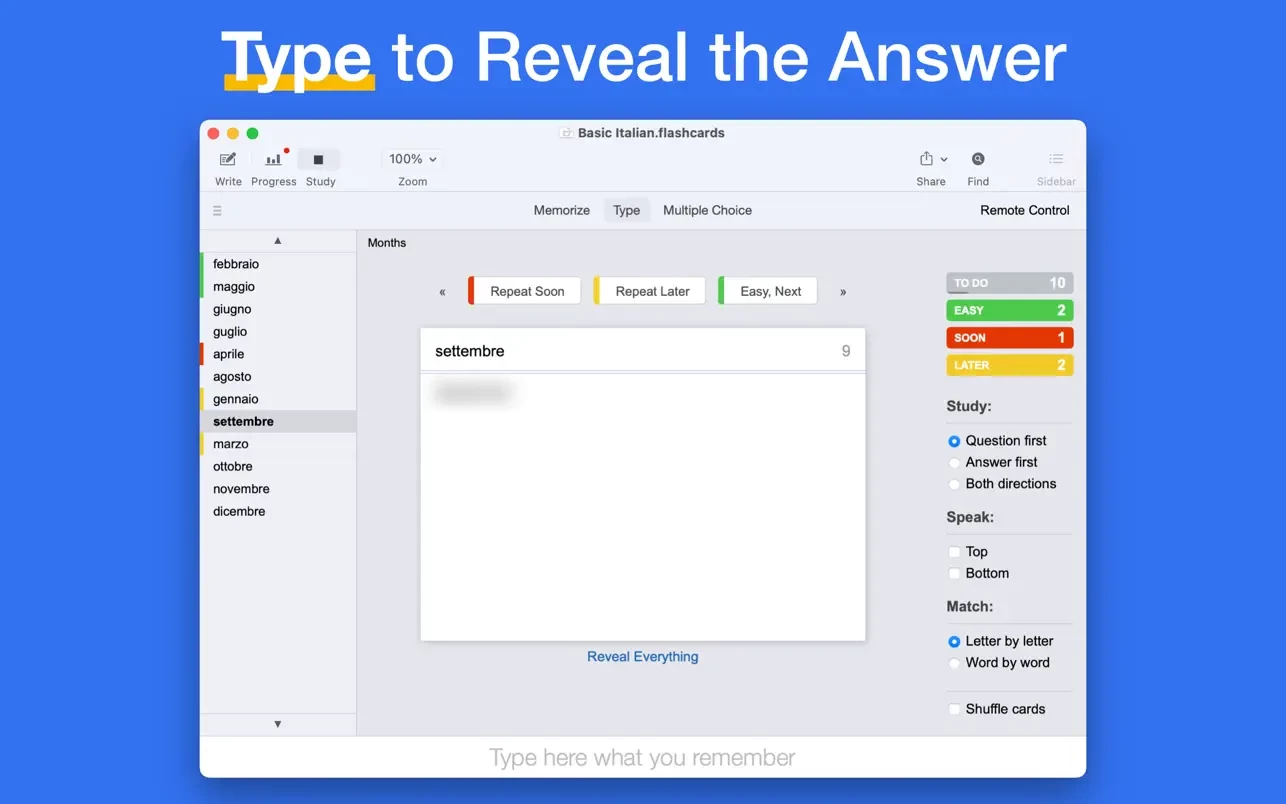Image resolution: width=1286 pixels, height=804 pixels.
Task: Enable Speak Top checkbox
Action: [954, 552]
